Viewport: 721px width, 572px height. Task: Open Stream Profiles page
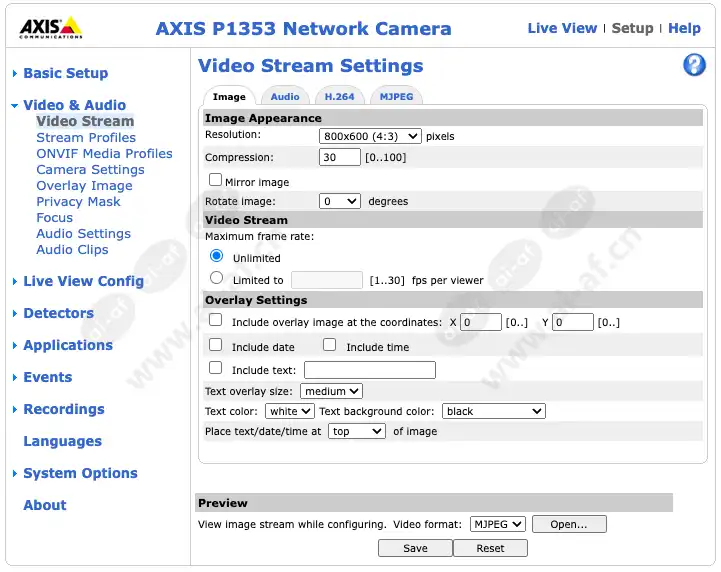coord(86,137)
